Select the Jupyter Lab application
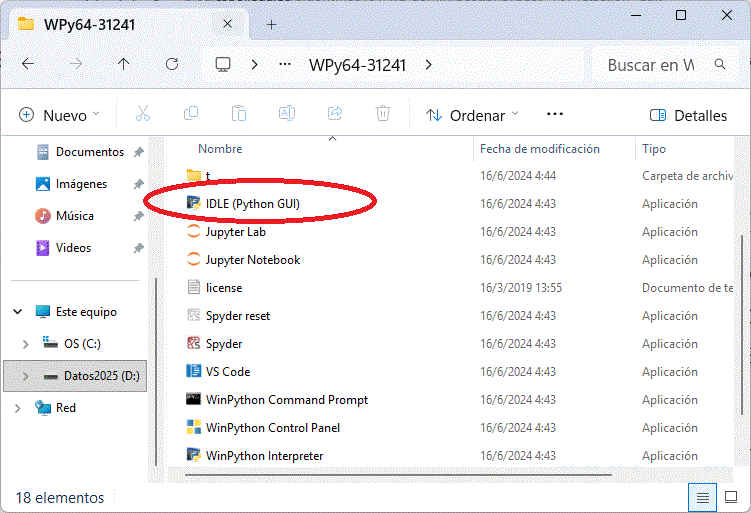 tap(235, 232)
